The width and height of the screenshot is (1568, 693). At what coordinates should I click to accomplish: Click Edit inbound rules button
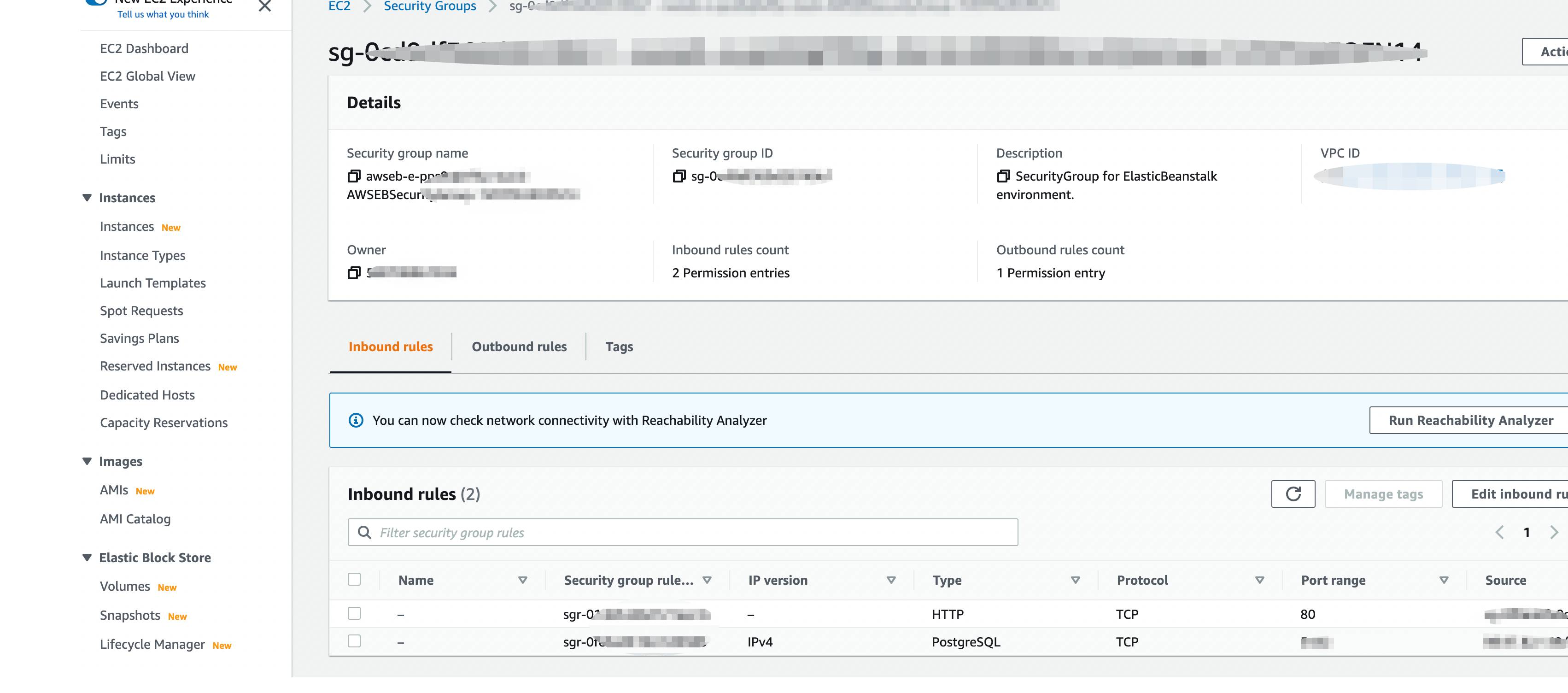(1510, 494)
